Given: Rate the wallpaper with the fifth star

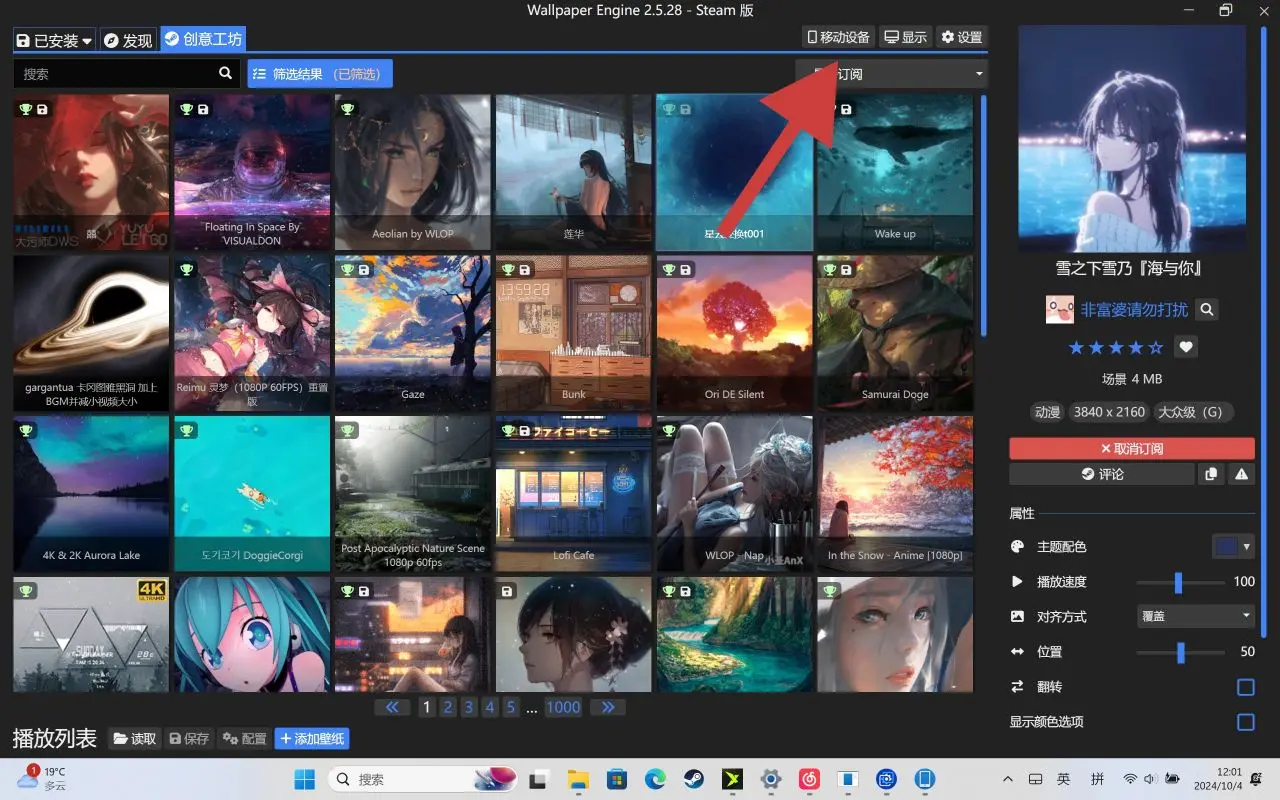Looking at the screenshot, I should coord(1156,348).
